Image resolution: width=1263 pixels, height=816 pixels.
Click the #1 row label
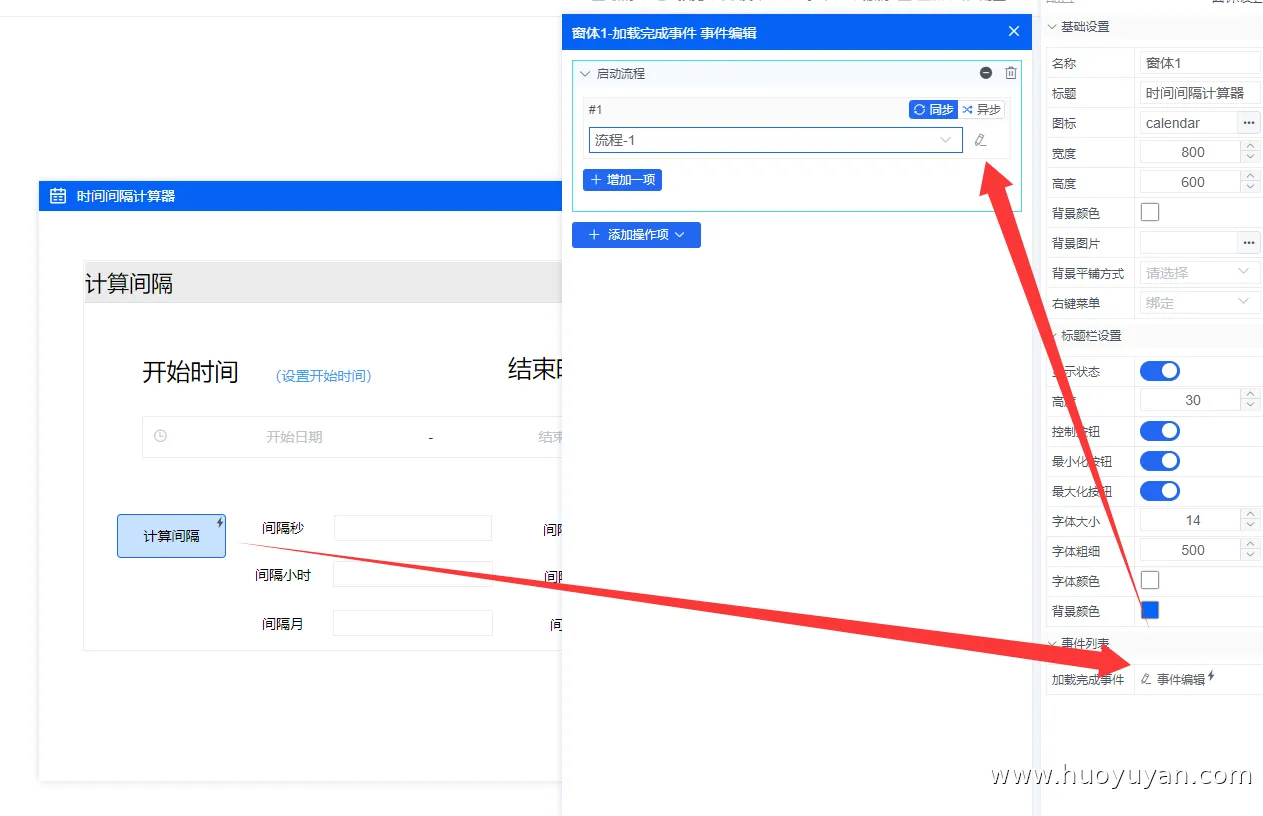595,109
